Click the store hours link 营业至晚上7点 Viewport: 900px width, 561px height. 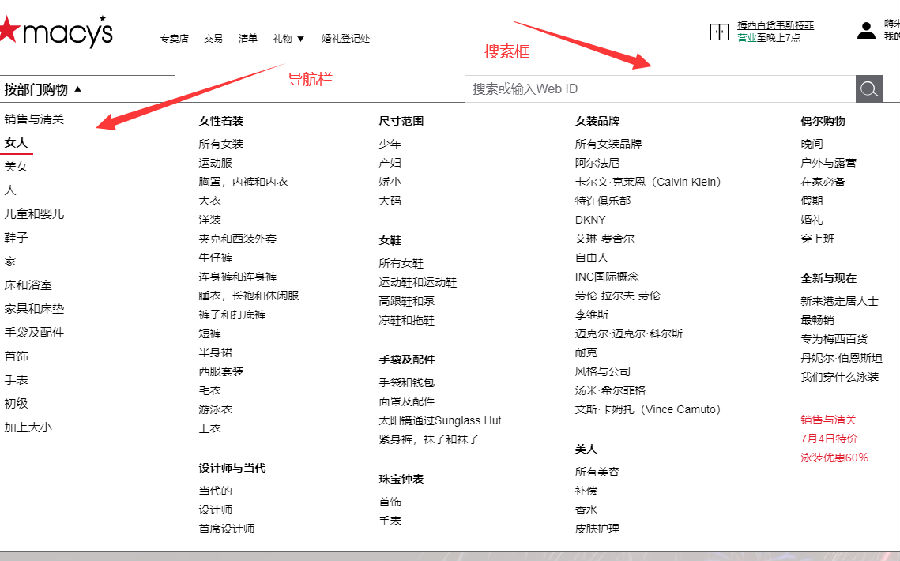point(769,37)
